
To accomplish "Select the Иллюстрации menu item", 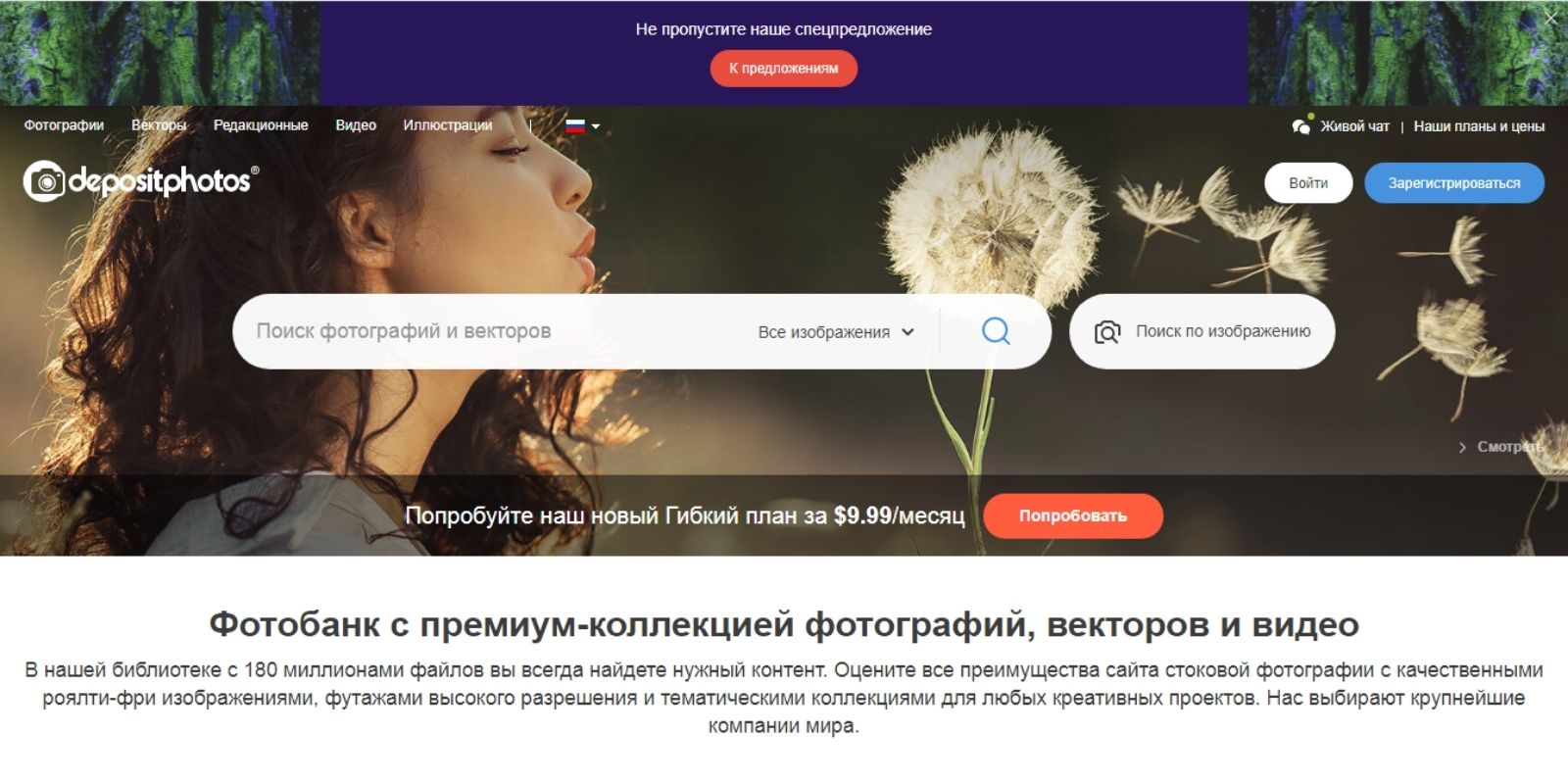I will (x=448, y=125).
